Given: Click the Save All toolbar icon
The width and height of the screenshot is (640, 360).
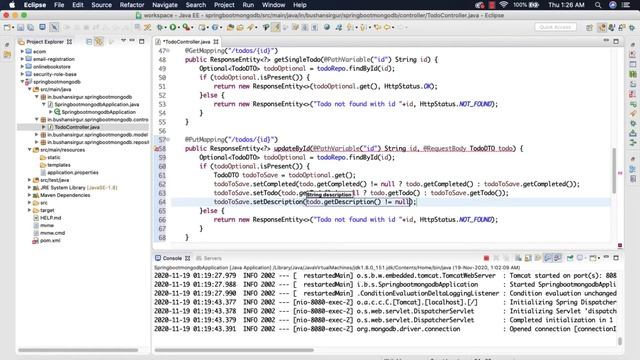Looking at the screenshot, I should click(31, 27).
